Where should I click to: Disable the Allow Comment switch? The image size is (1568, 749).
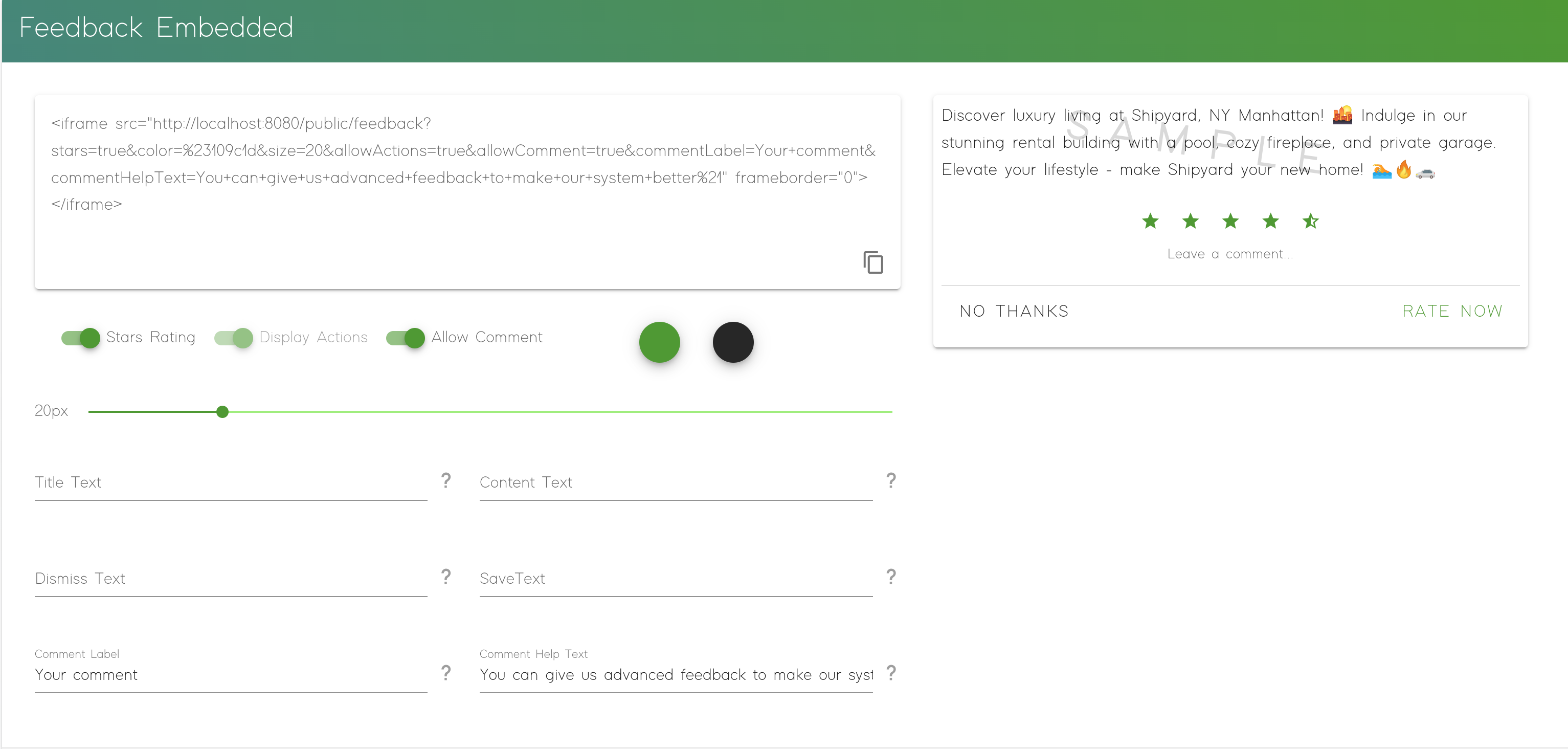click(x=406, y=338)
